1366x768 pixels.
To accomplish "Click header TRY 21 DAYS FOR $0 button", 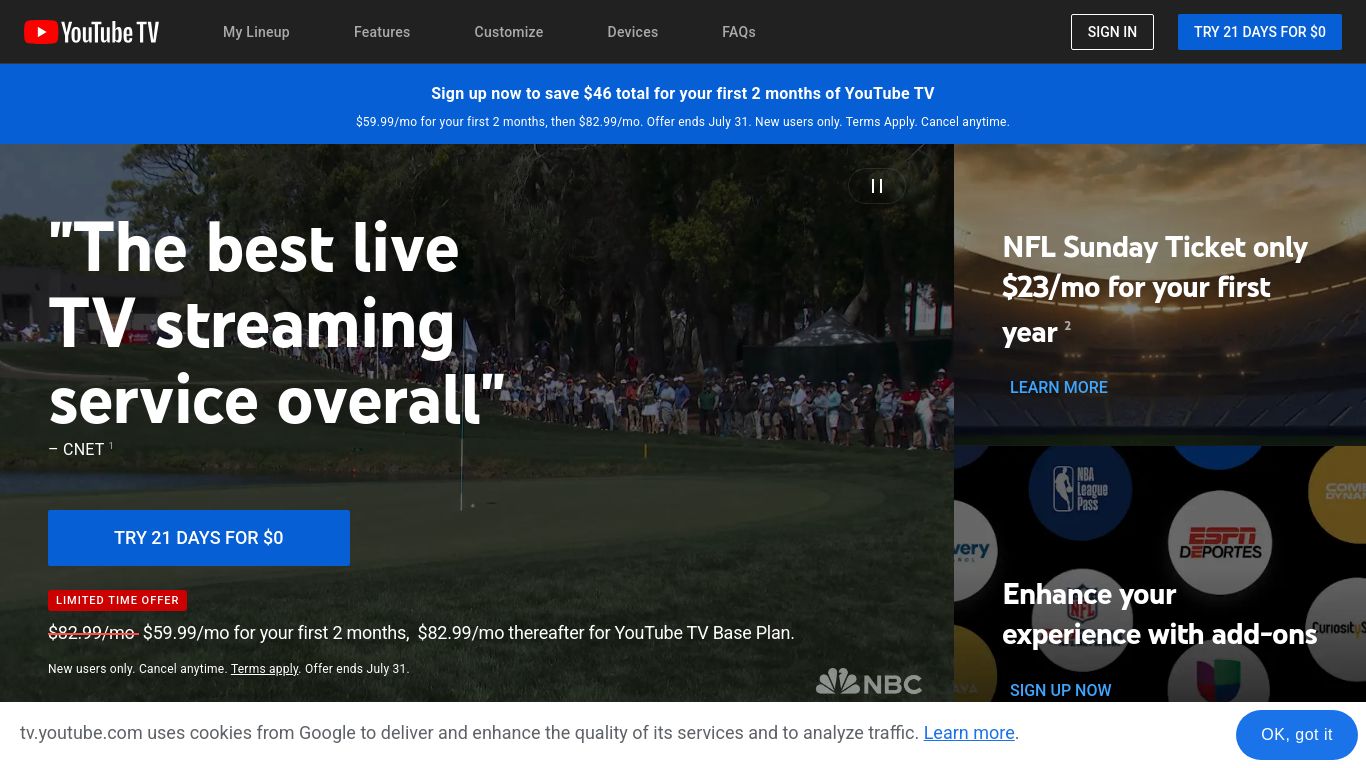I will coord(1260,32).
